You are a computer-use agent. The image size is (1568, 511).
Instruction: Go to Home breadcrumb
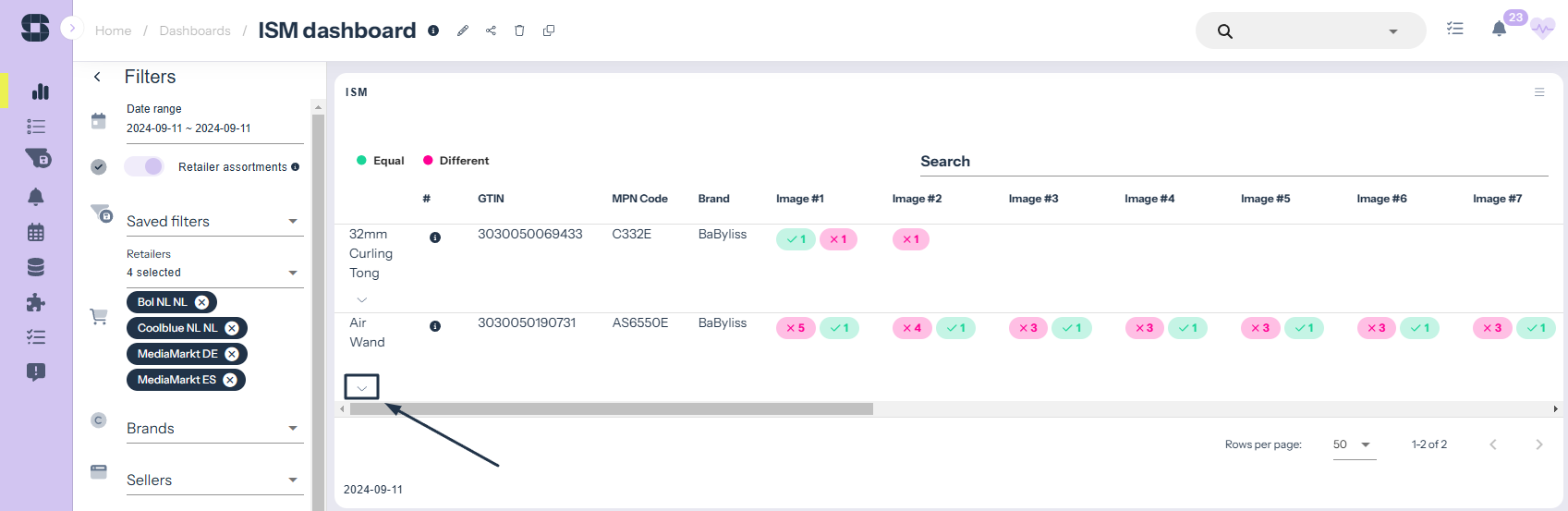[113, 30]
